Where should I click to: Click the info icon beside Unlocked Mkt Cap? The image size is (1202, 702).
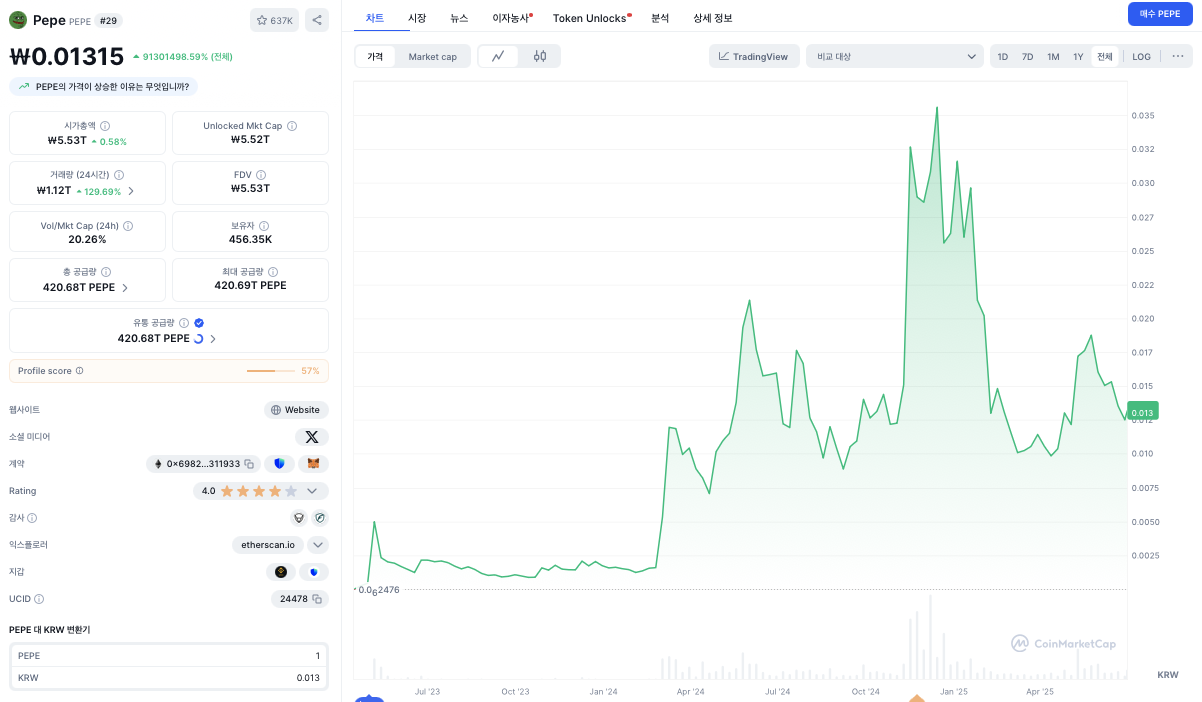pyautogui.click(x=292, y=126)
